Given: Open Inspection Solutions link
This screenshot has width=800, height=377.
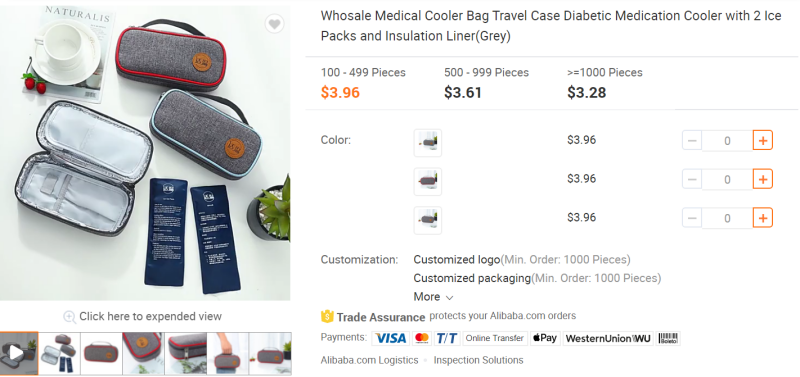Looking at the screenshot, I should coord(479,360).
